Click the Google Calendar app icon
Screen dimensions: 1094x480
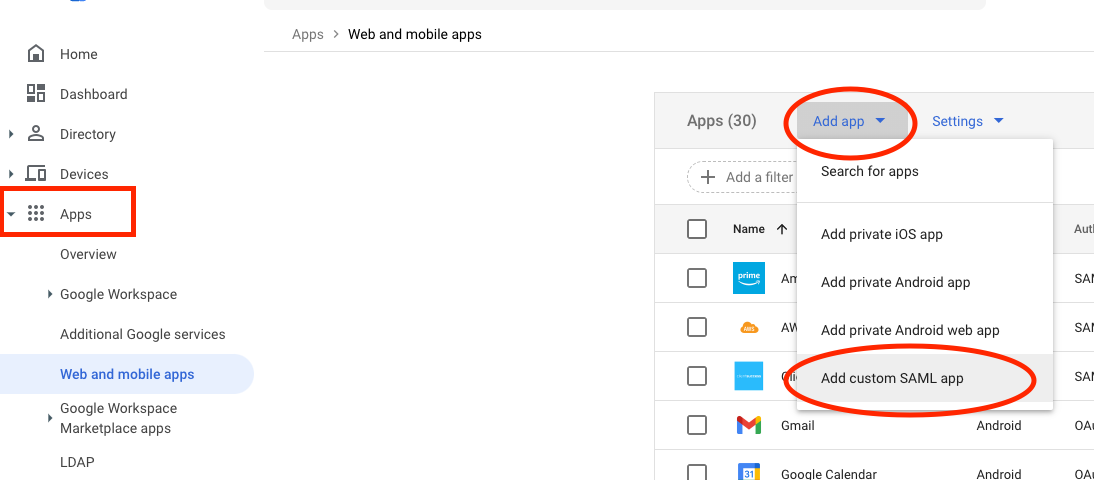[749, 472]
